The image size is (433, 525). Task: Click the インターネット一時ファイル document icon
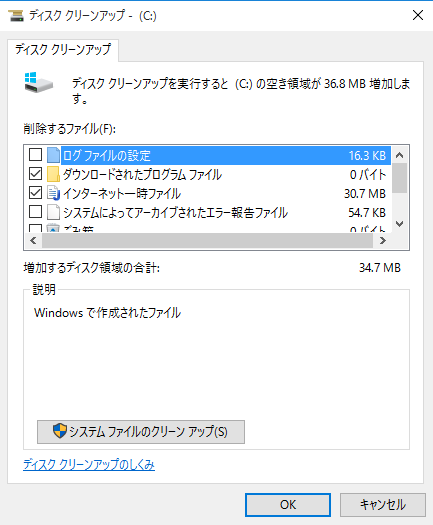click(53, 194)
